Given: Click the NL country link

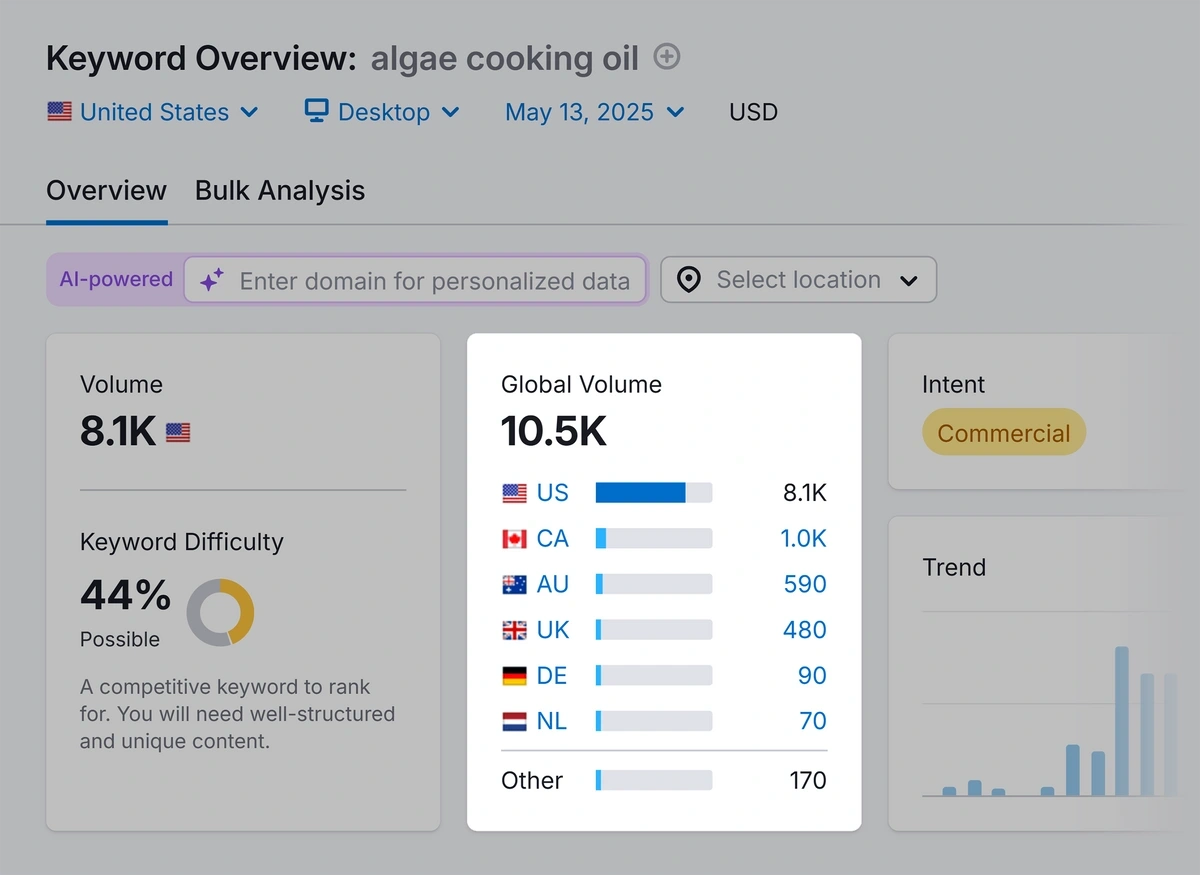Looking at the screenshot, I should pos(552,721).
